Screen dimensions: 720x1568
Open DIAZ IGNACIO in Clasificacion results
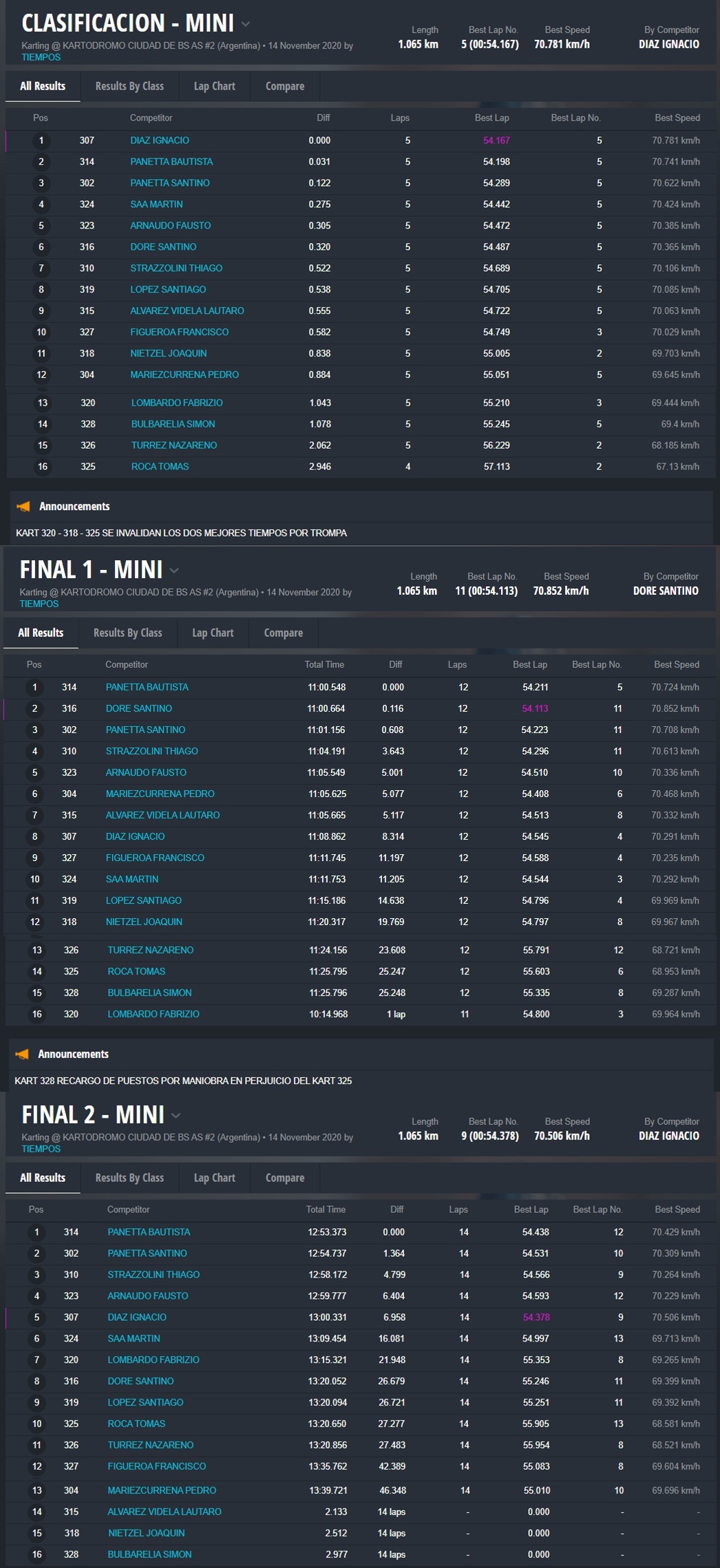tap(160, 140)
